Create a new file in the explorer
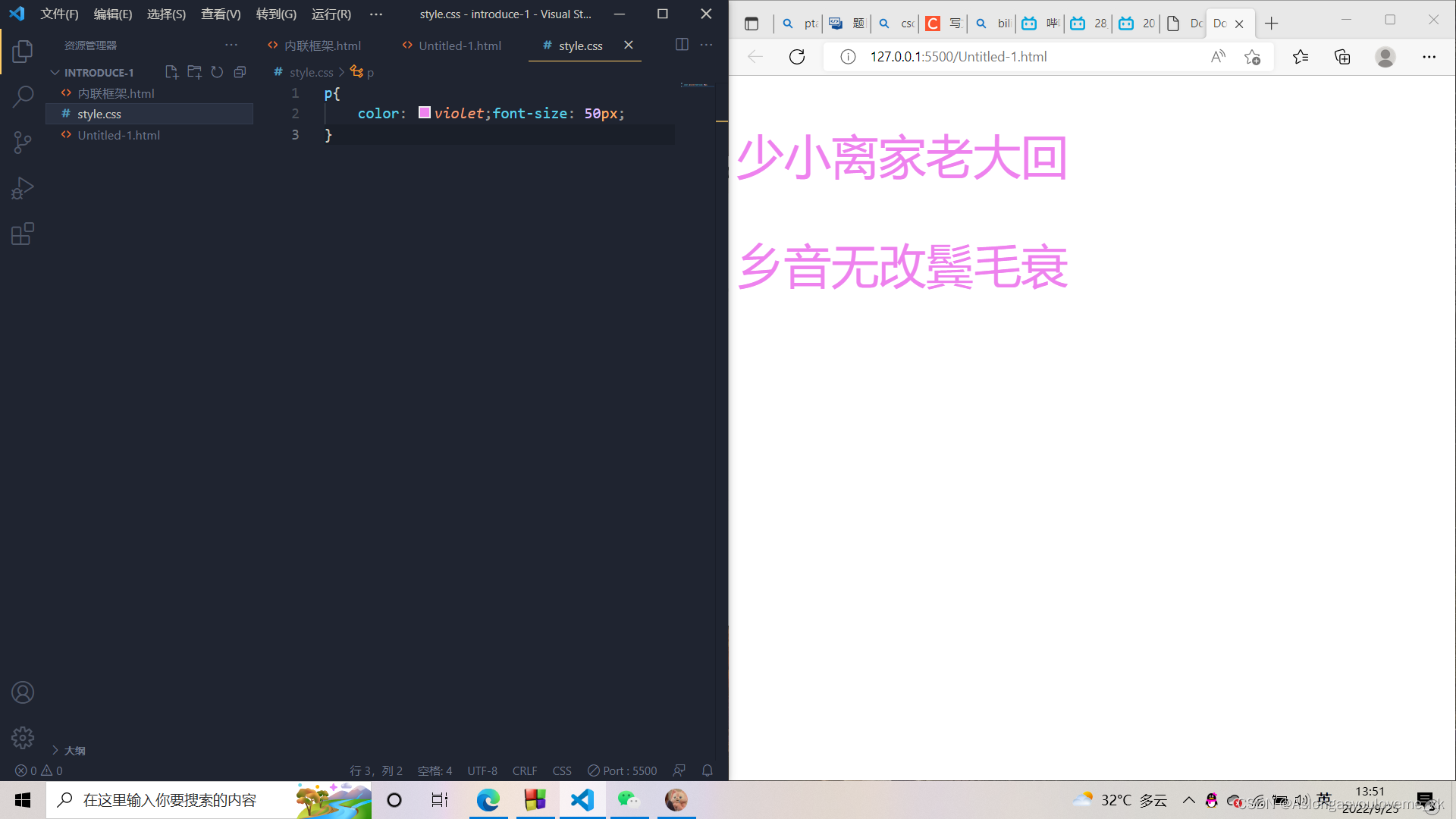The height and width of the screenshot is (819, 1456). [171, 71]
